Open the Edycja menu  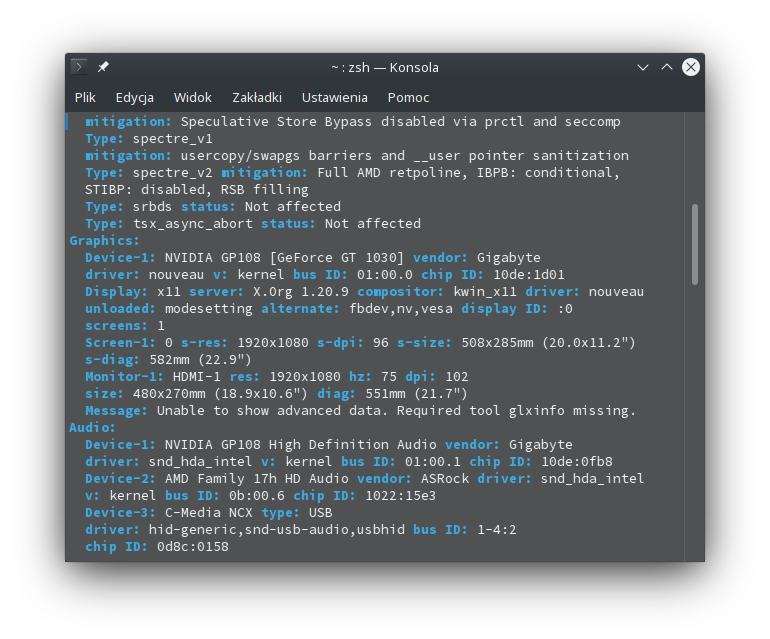pos(134,97)
